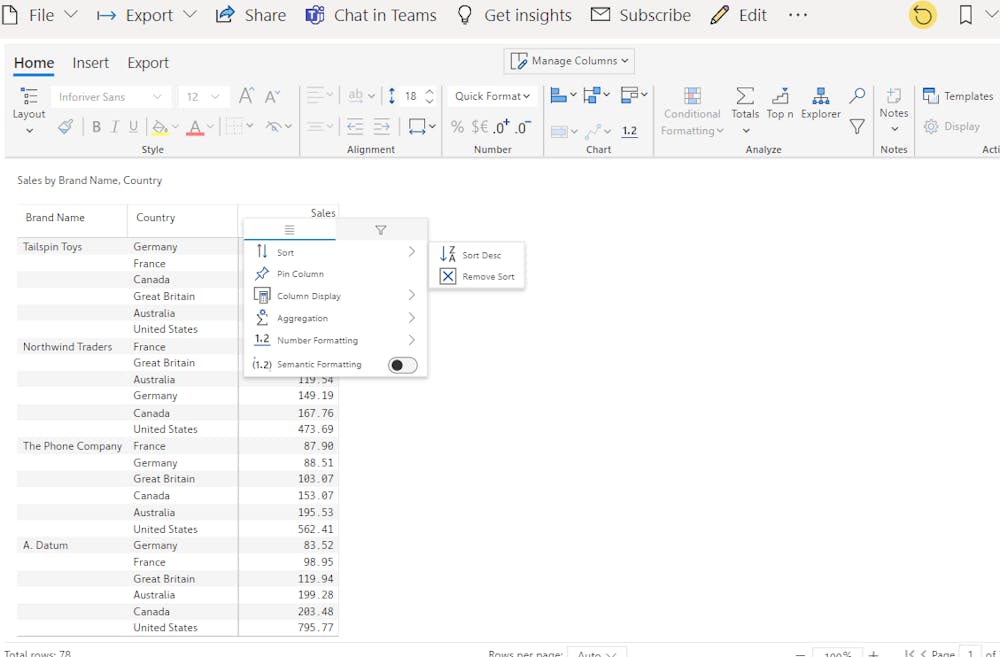Decrease decimal places
Viewport: 1000px width, 657px height.
(x=522, y=127)
